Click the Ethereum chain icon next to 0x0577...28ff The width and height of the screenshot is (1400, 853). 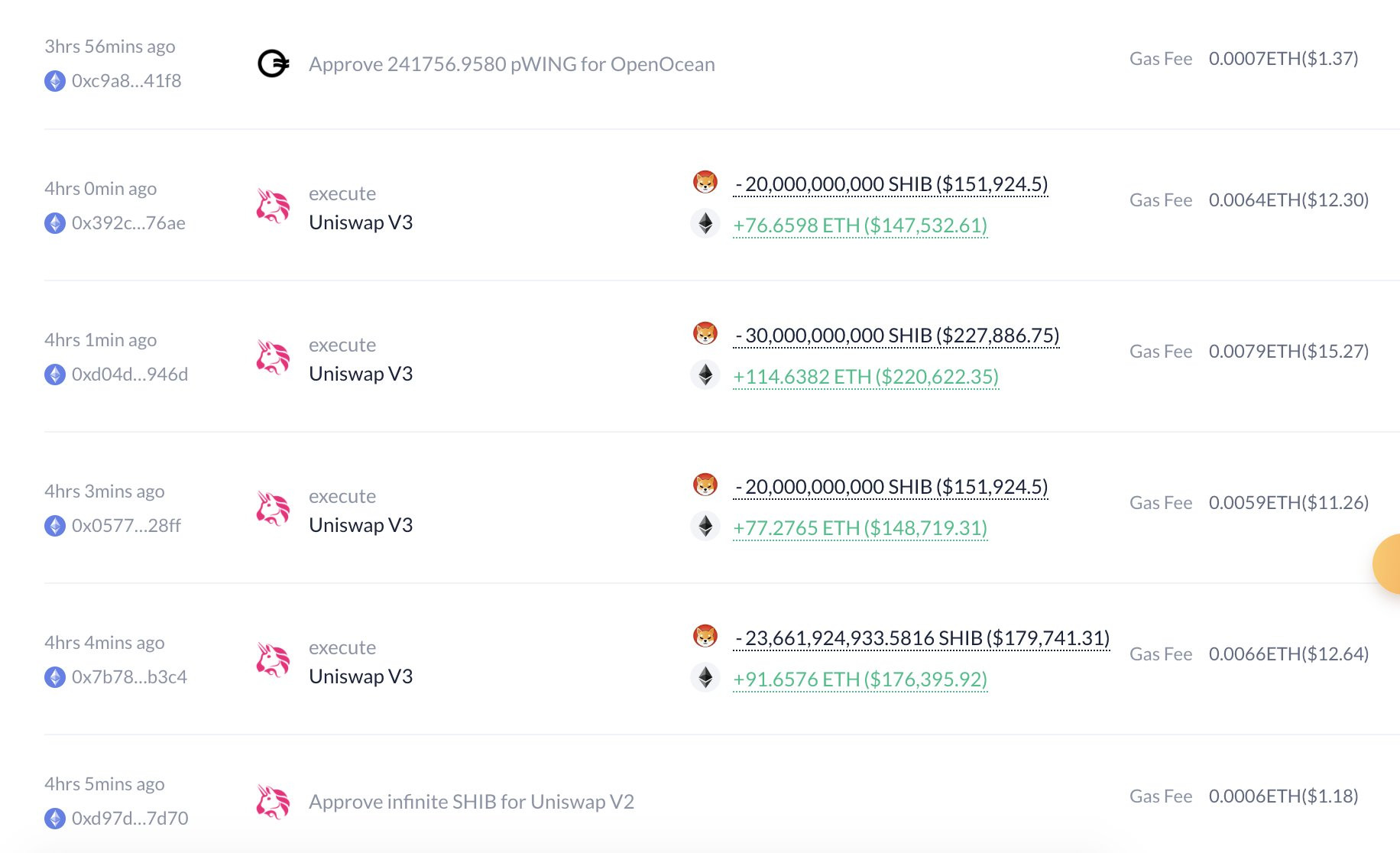[55, 526]
